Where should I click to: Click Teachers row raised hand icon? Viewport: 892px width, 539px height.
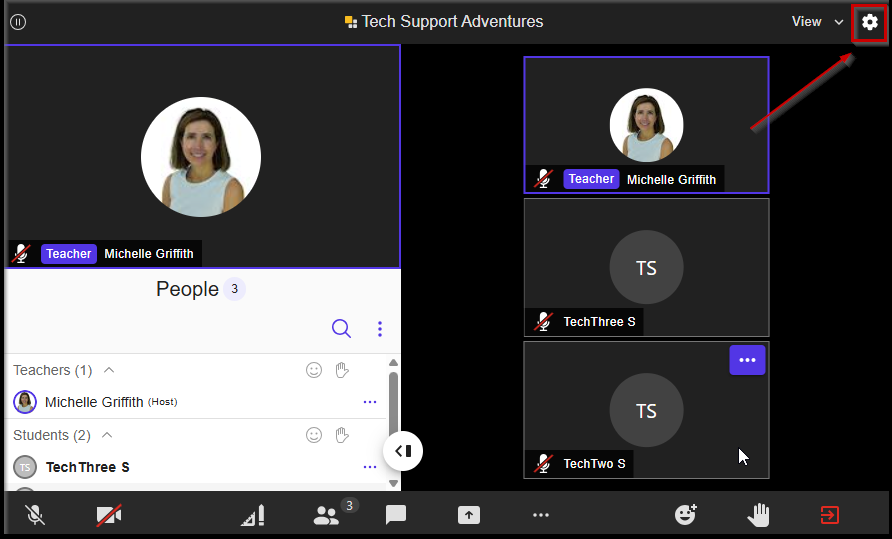(342, 370)
